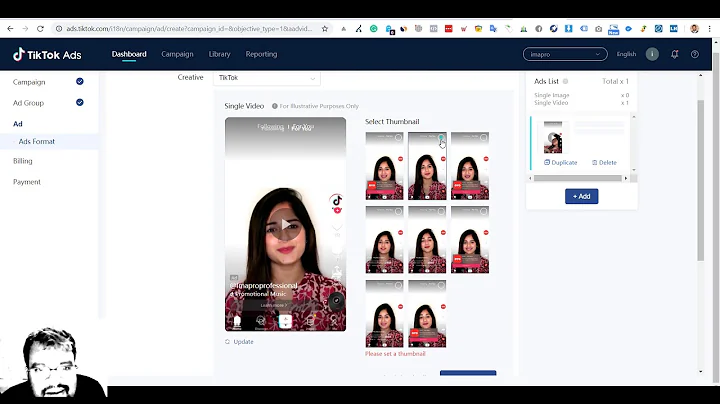Click the blue download arrow extension icon
Screen dimensions: 720x404
[x=568, y=28]
